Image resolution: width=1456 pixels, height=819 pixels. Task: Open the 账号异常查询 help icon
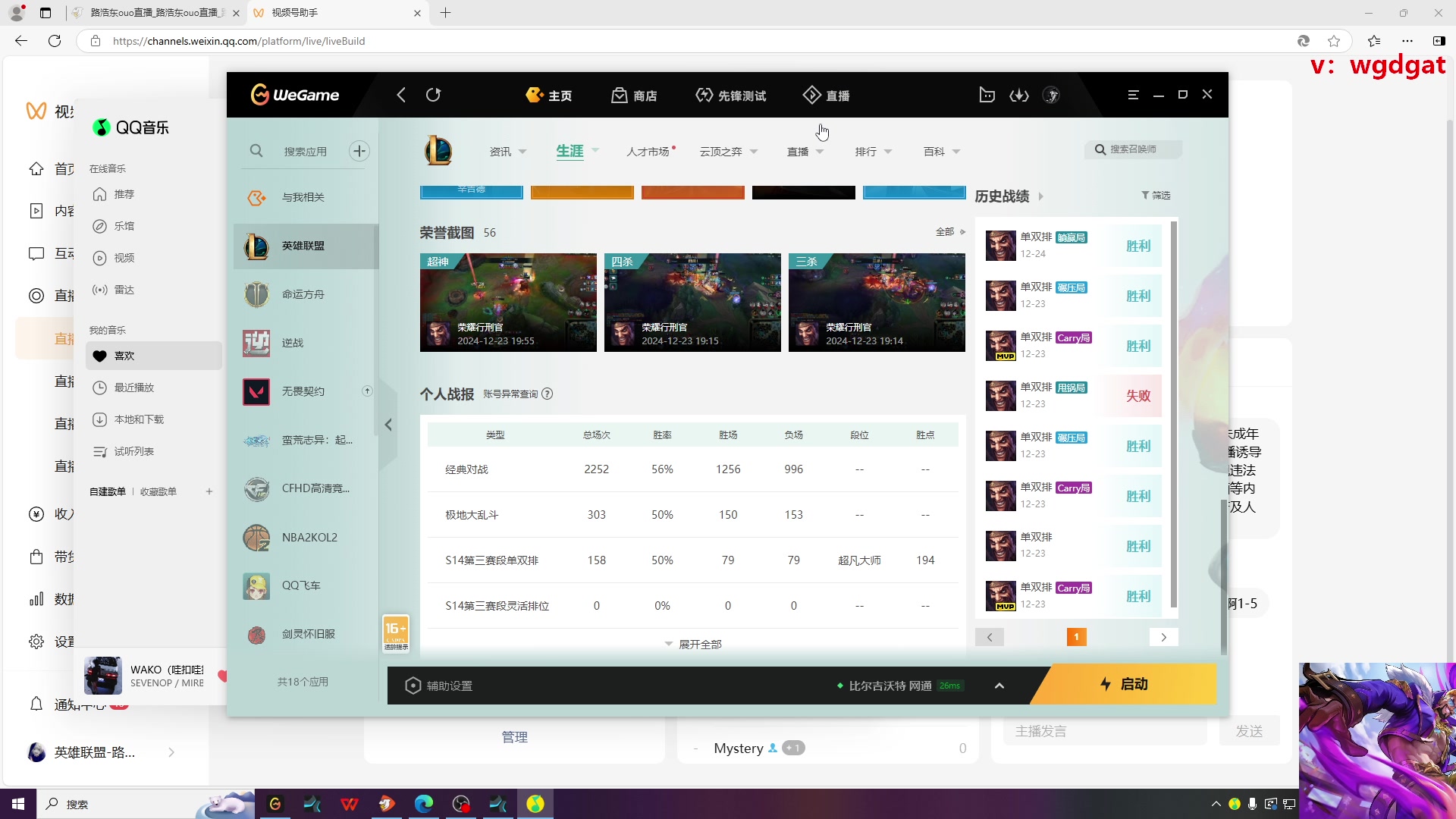click(x=548, y=394)
